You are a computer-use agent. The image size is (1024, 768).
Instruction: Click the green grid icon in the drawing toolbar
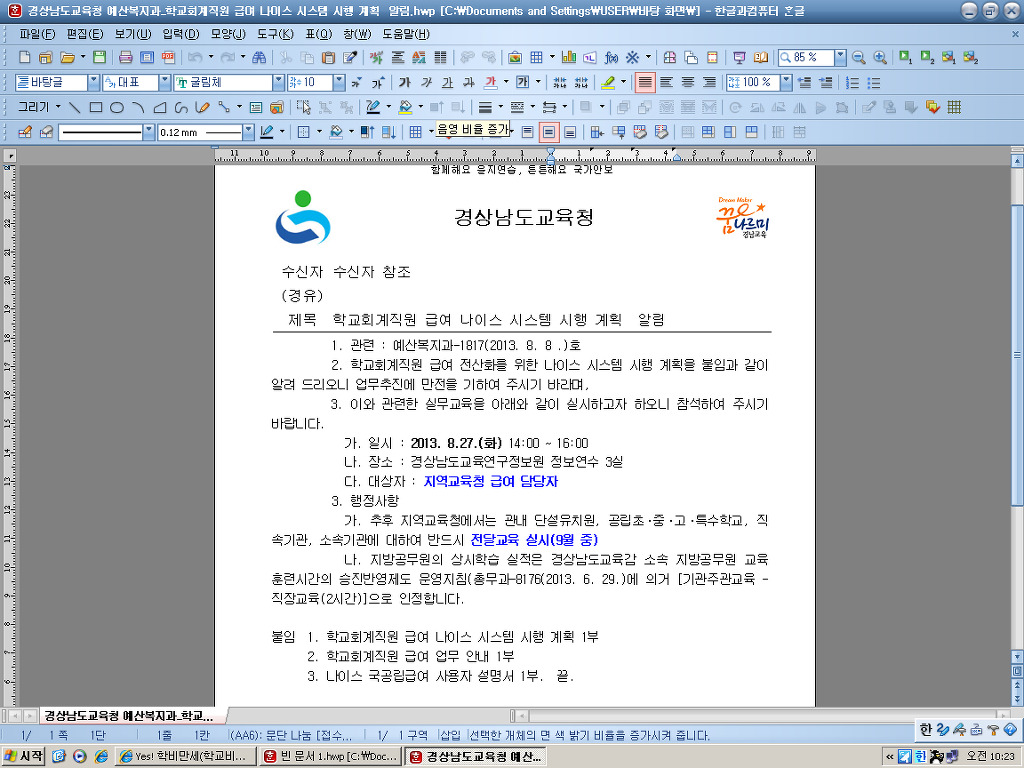954,107
